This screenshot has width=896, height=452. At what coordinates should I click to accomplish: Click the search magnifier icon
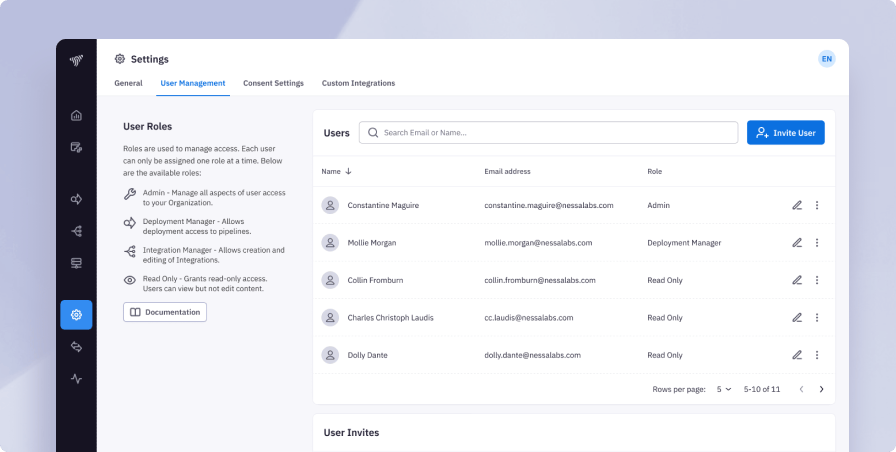coord(373,133)
